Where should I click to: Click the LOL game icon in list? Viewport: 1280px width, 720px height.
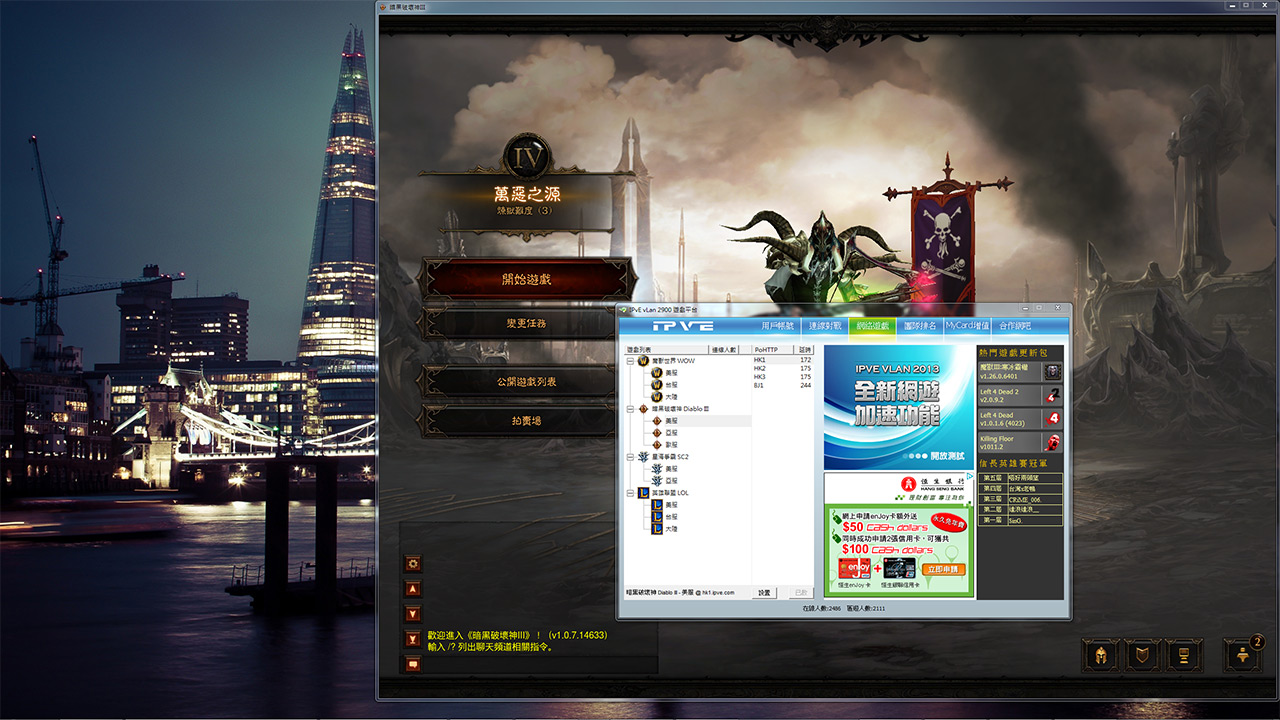[x=643, y=492]
